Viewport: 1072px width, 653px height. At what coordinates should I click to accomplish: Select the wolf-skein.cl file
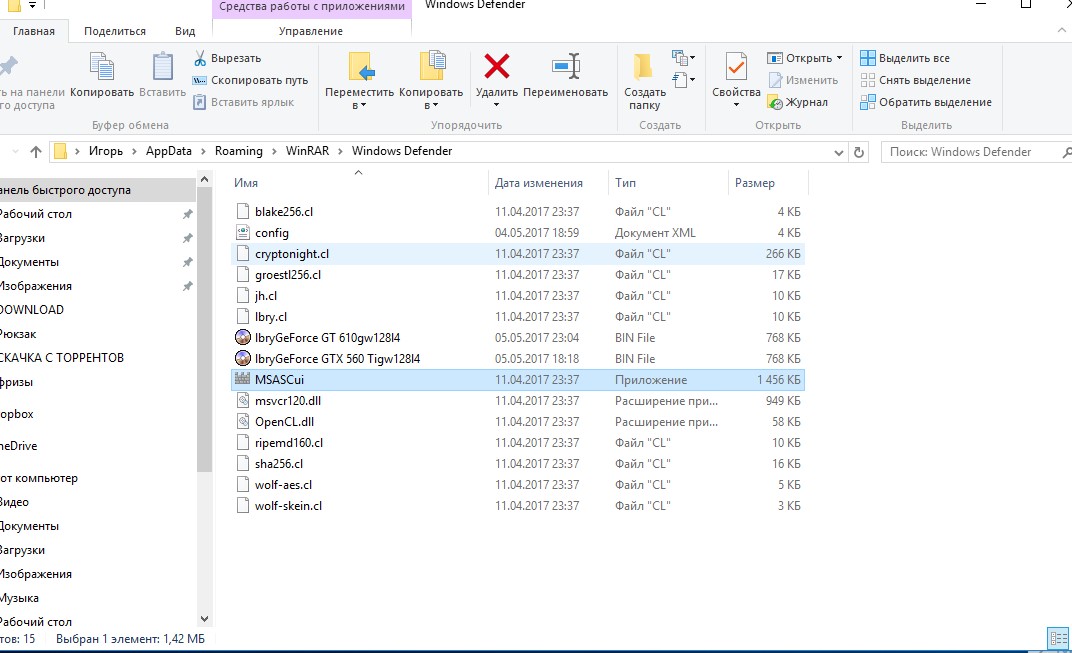tap(288, 506)
